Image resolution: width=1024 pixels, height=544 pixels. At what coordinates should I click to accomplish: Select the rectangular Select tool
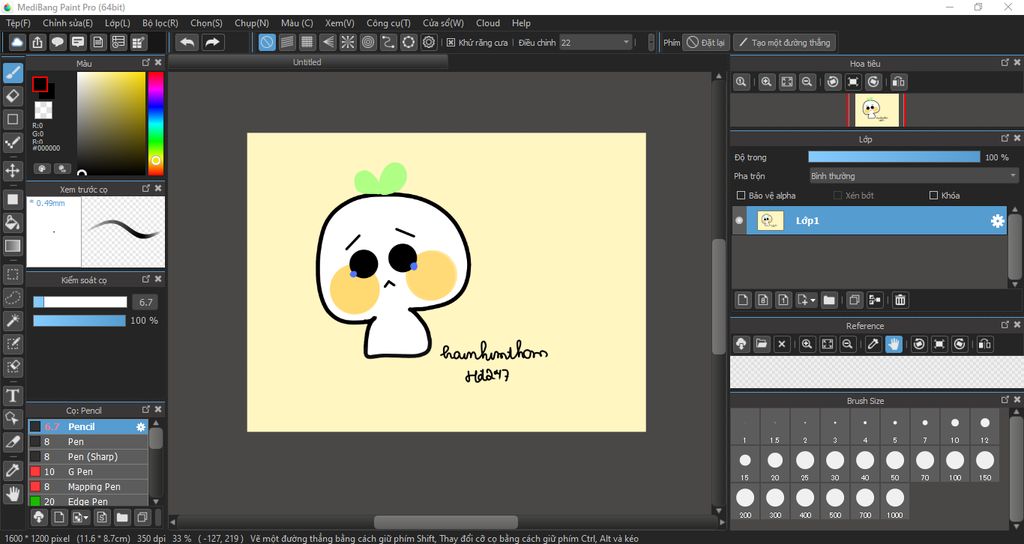(x=12, y=274)
